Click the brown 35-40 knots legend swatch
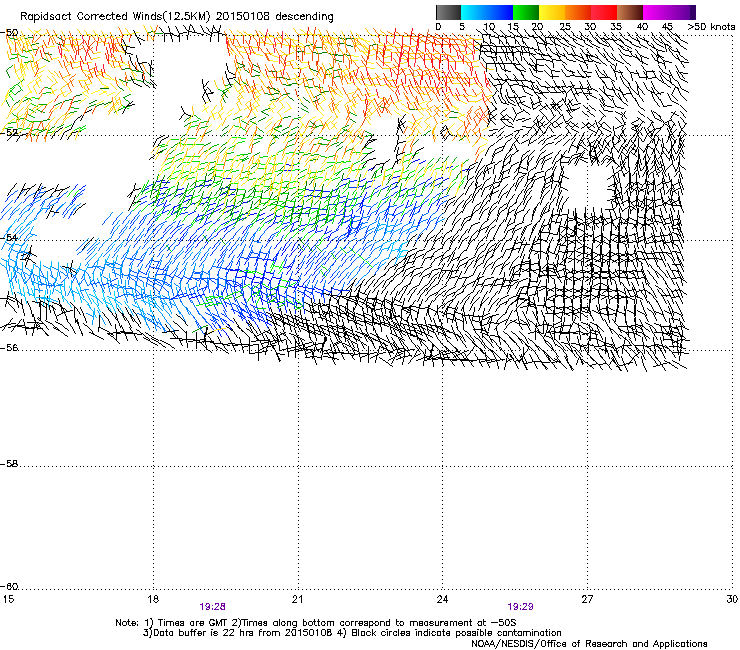This screenshot has height=650, width=740. [x=630, y=12]
